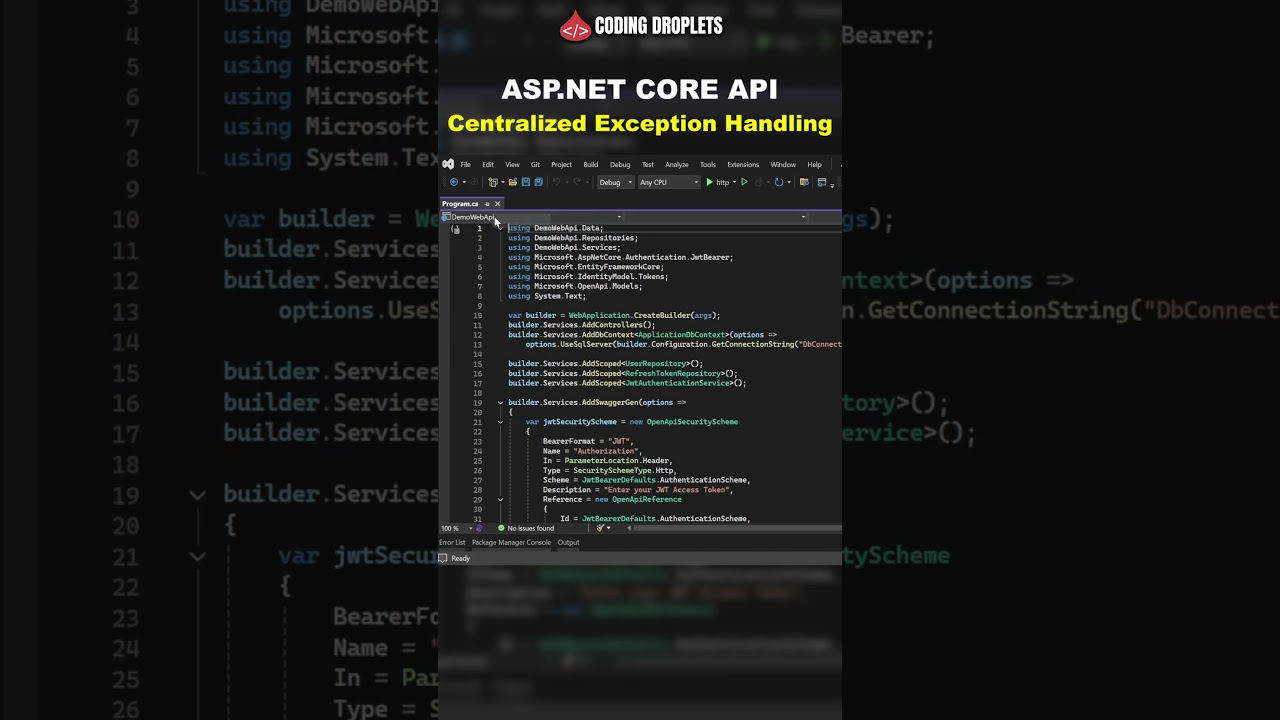This screenshot has height=720, width=1280.
Task: Open the Window menu
Action: [783, 165]
